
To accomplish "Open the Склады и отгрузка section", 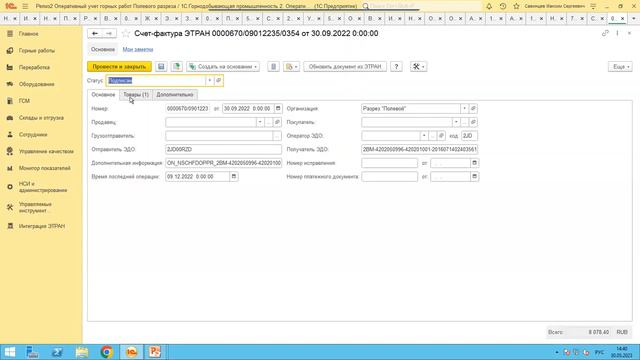I will [x=41, y=118].
